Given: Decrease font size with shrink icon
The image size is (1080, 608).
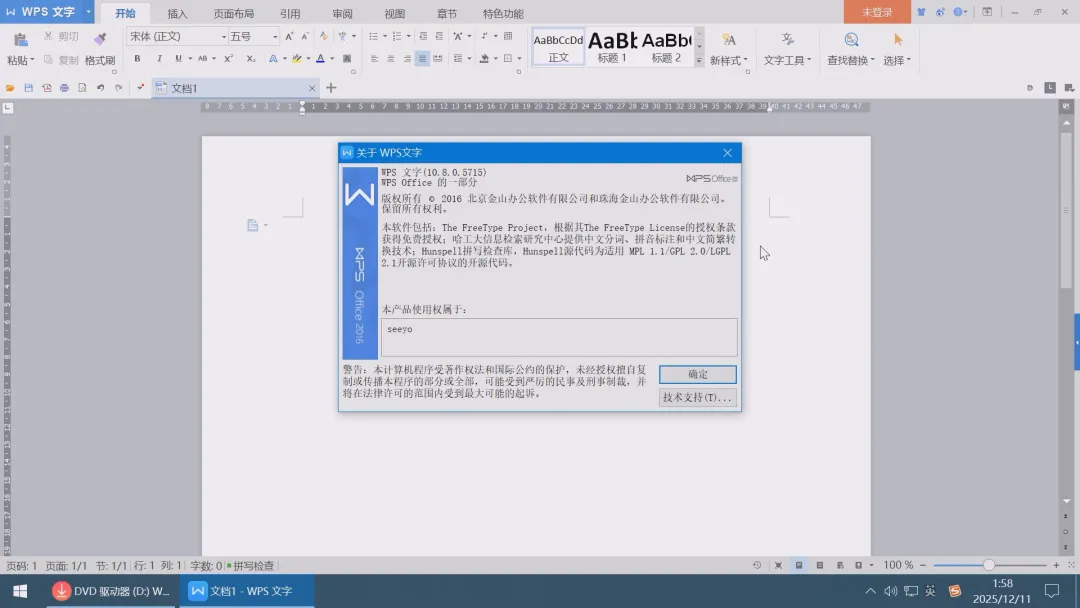Looking at the screenshot, I should click(304, 36).
